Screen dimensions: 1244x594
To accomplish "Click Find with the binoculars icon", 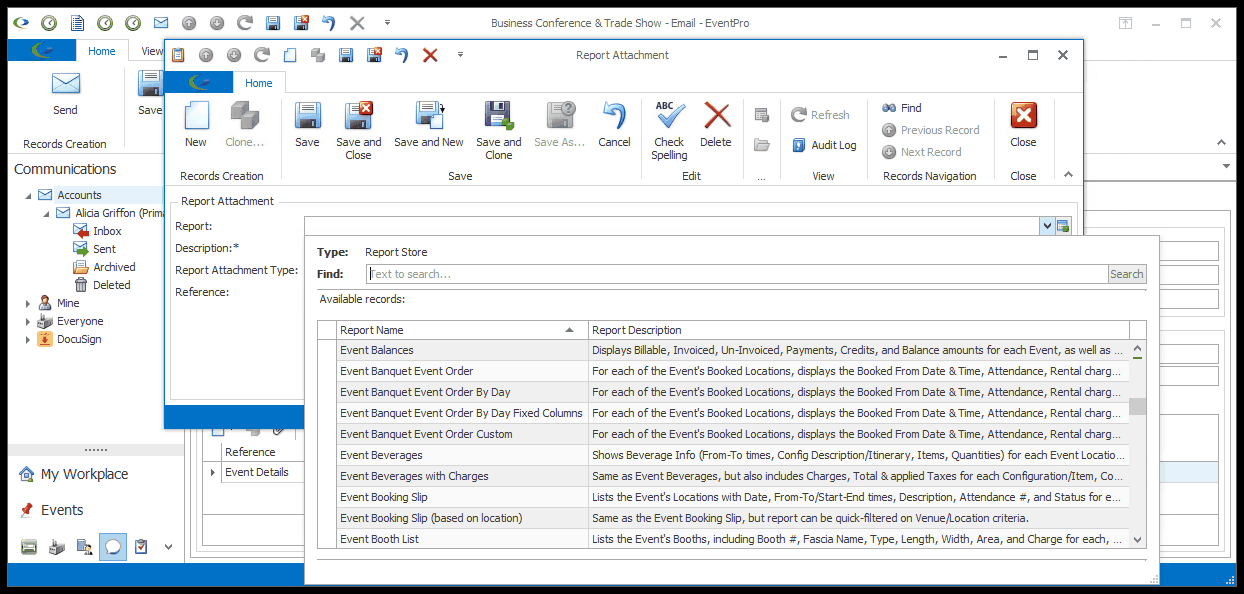I will click(901, 108).
